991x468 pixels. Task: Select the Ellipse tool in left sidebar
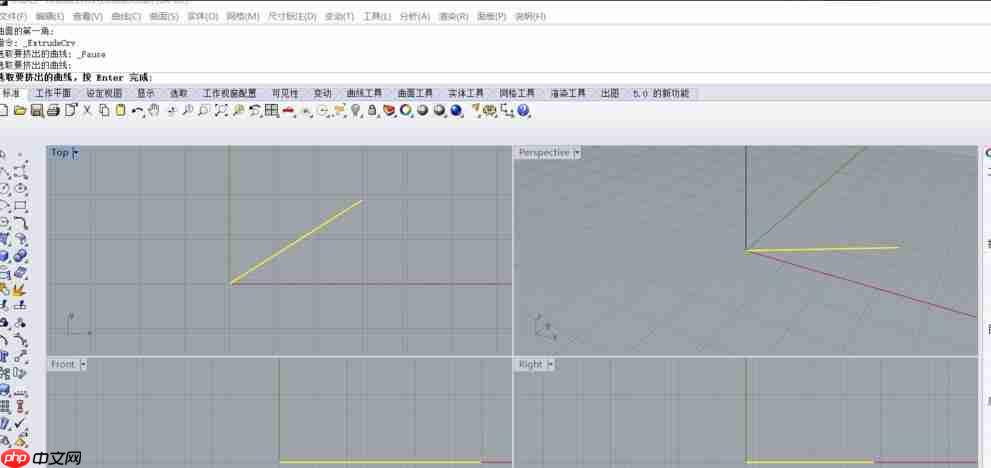(x=20, y=188)
